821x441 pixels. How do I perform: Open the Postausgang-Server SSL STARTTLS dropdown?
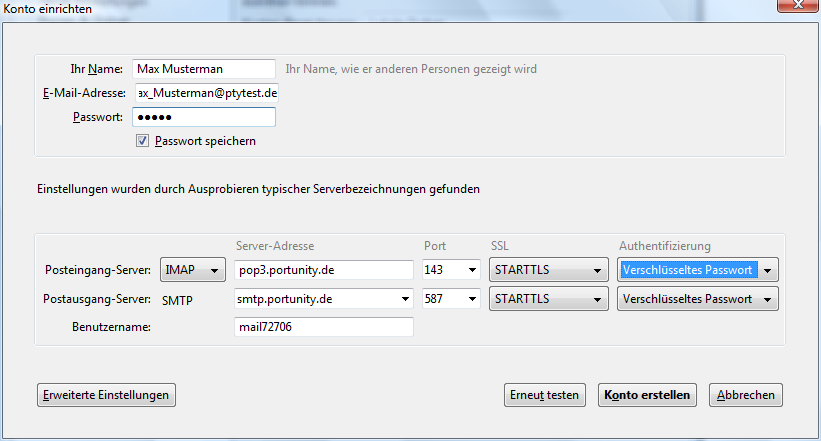(548, 299)
